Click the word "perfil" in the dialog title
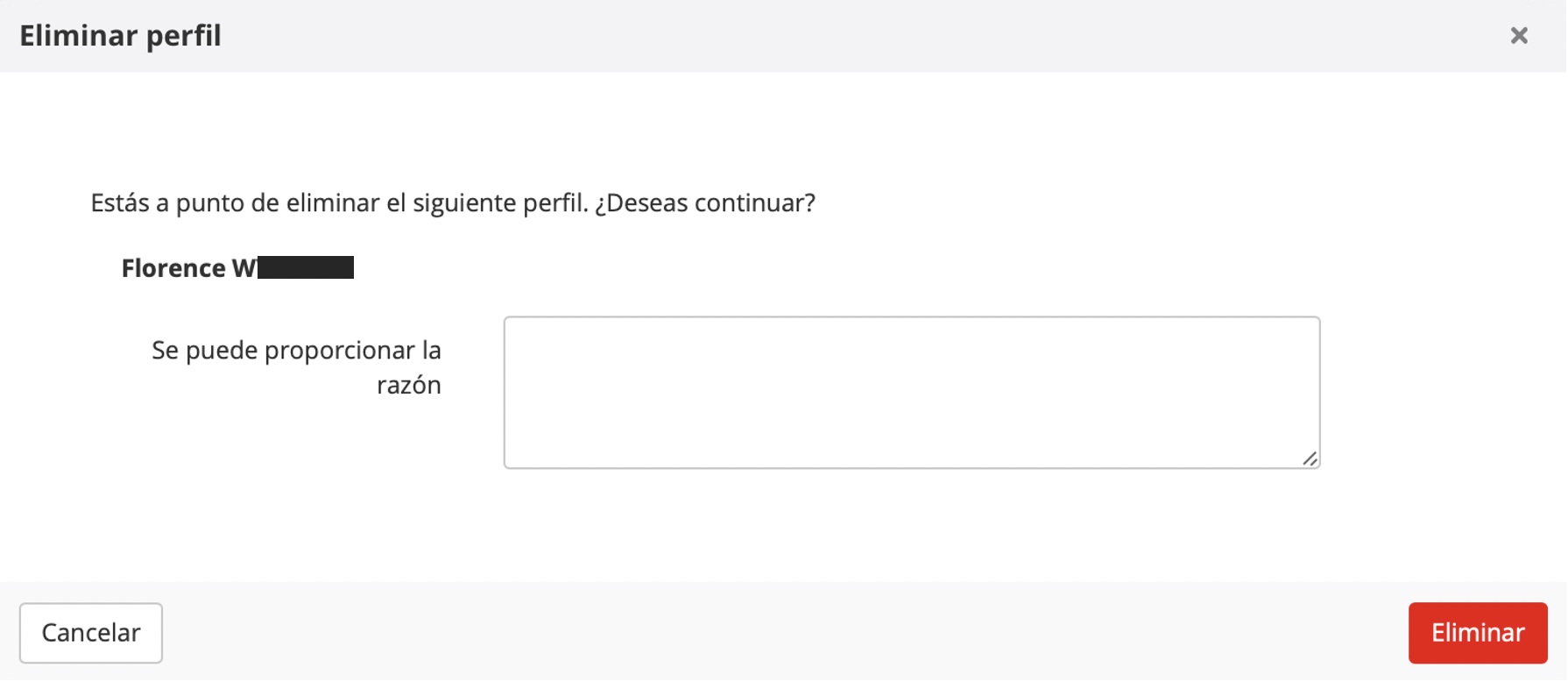 click(184, 36)
